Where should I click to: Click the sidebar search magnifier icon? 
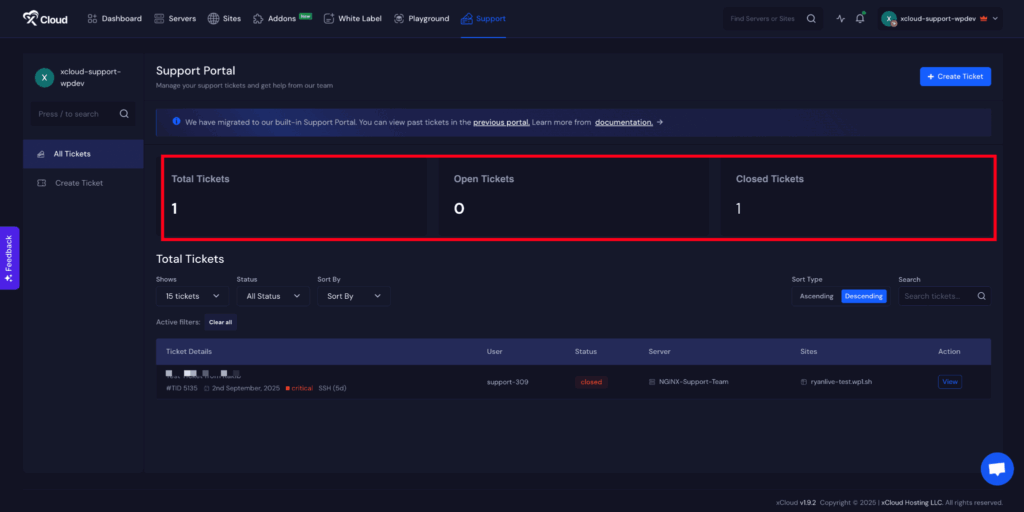coord(124,114)
